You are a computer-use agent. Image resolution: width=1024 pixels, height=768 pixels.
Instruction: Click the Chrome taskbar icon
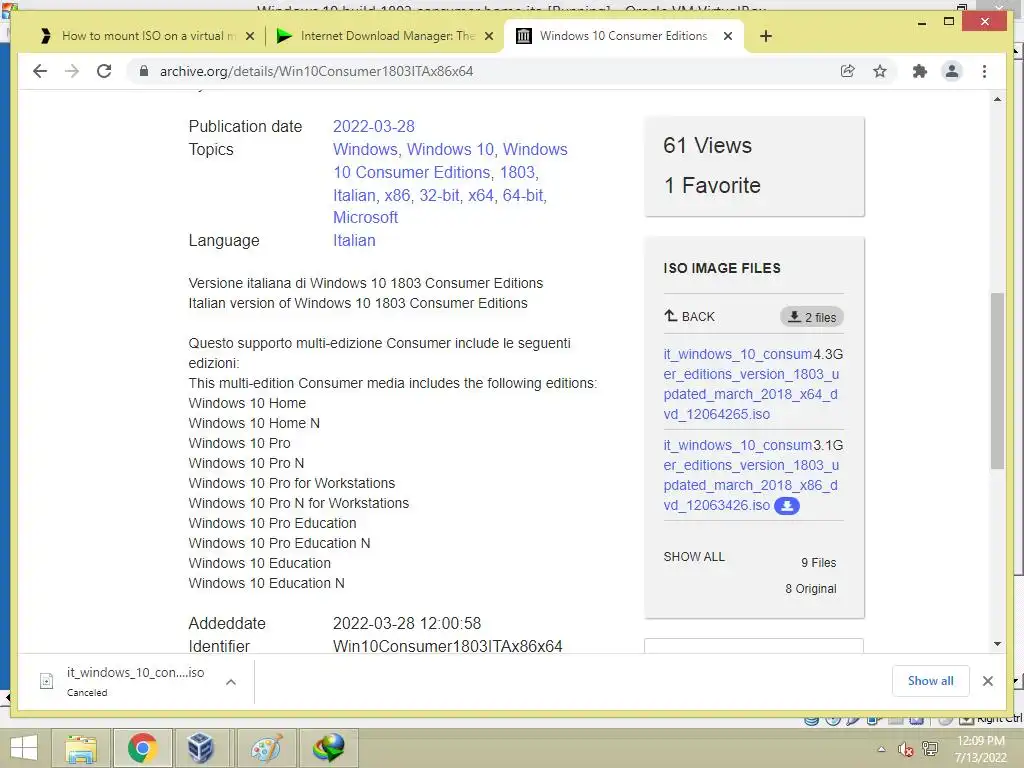(142, 748)
